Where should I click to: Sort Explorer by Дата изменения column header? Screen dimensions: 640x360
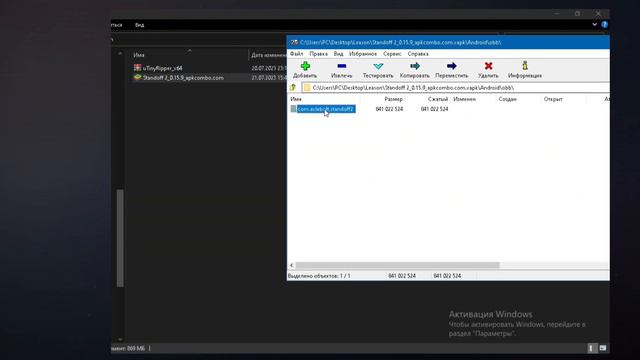coord(268,55)
